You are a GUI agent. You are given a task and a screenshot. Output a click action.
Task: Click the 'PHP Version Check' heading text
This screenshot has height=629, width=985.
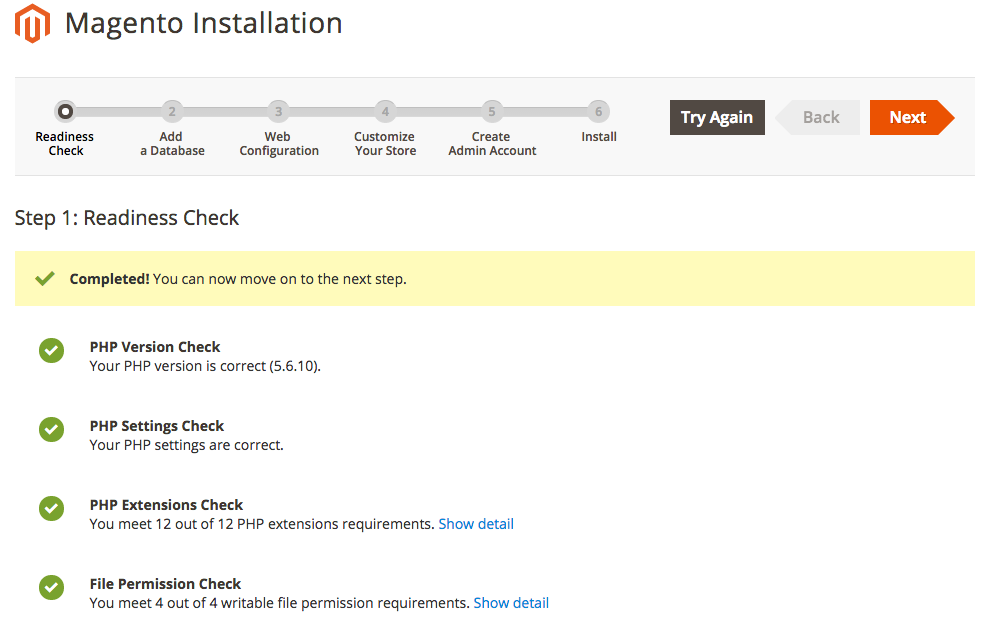tap(155, 347)
